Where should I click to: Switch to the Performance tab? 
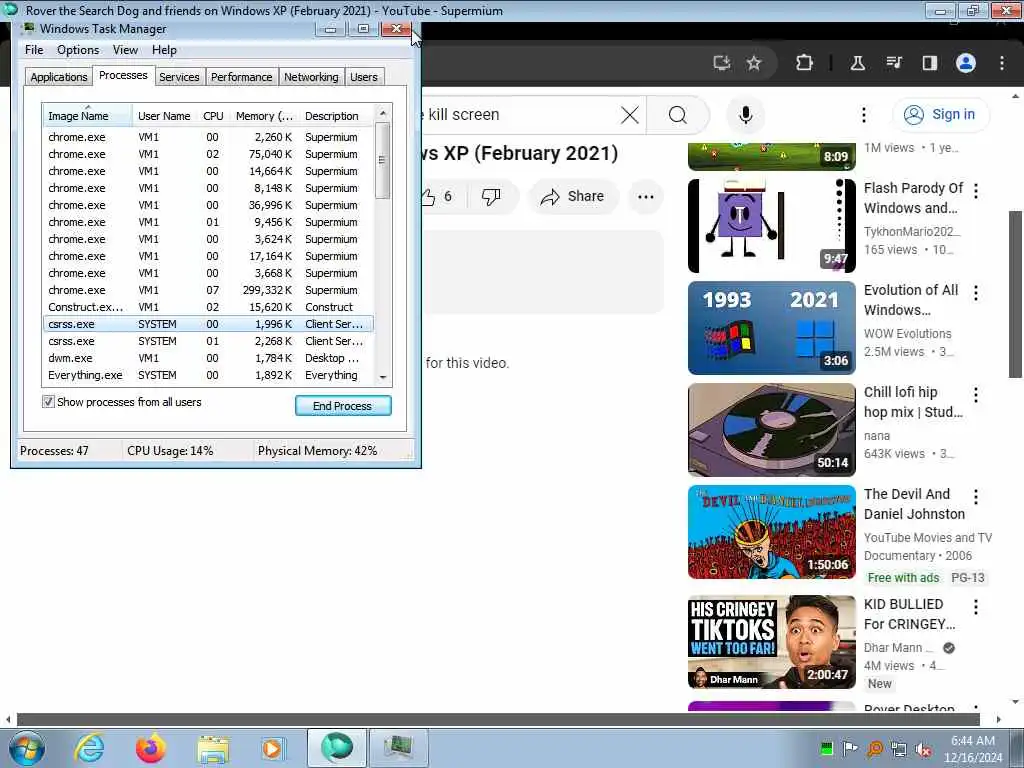click(x=241, y=77)
